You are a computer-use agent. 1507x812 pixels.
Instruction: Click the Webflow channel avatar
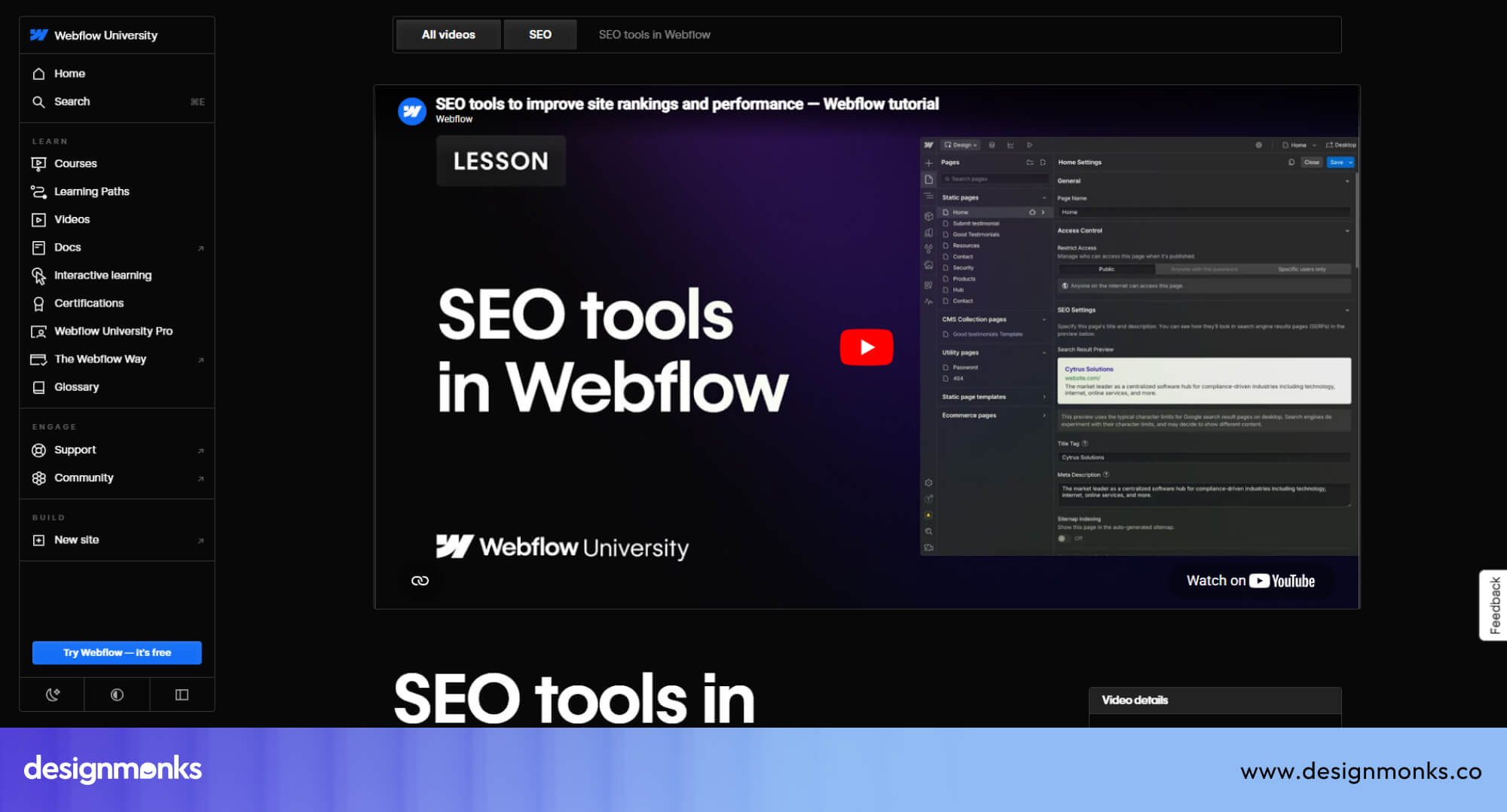tap(412, 111)
